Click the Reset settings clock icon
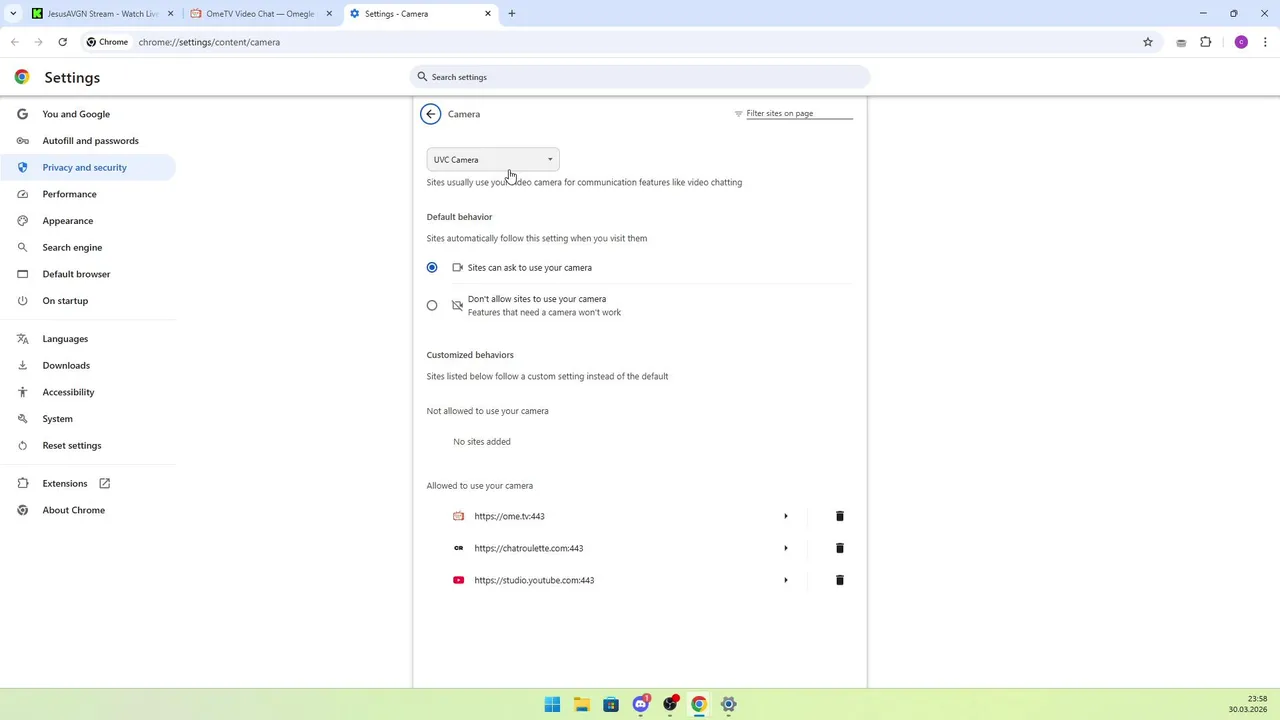Screen dimensions: 1280x720 click(x=22, y=445)
